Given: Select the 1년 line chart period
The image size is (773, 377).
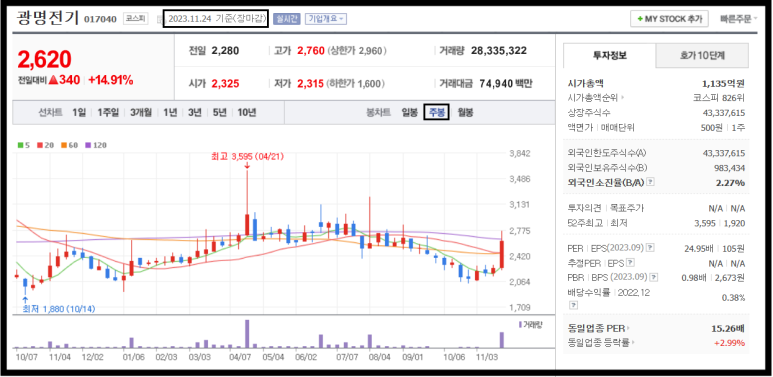Looking at the screenshot, I should click(x=171, y=112).
